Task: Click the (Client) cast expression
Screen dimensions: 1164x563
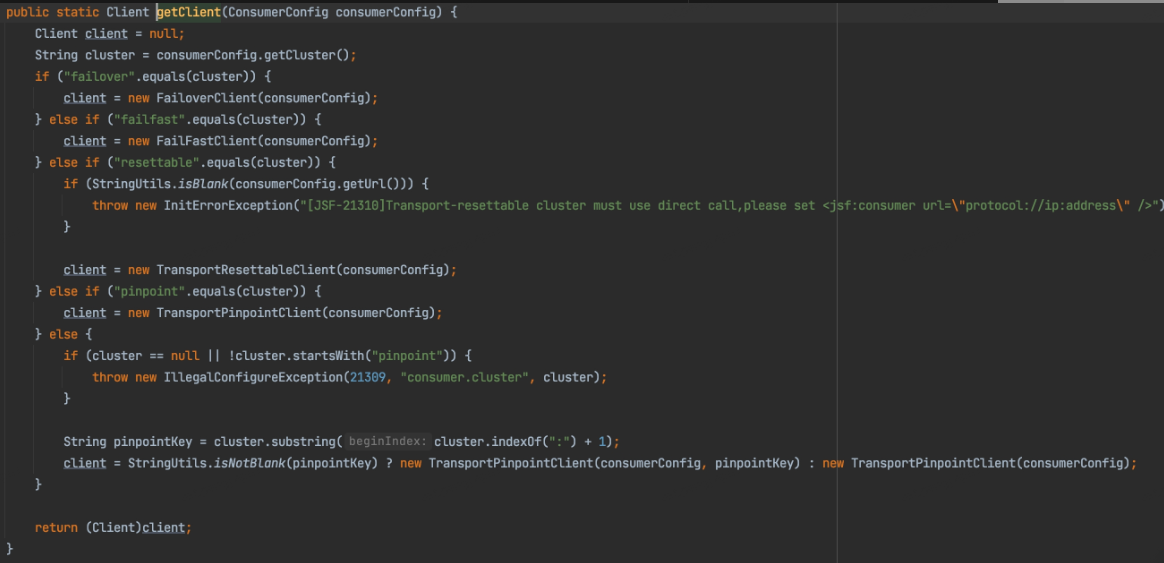Action: pos(113,527)
